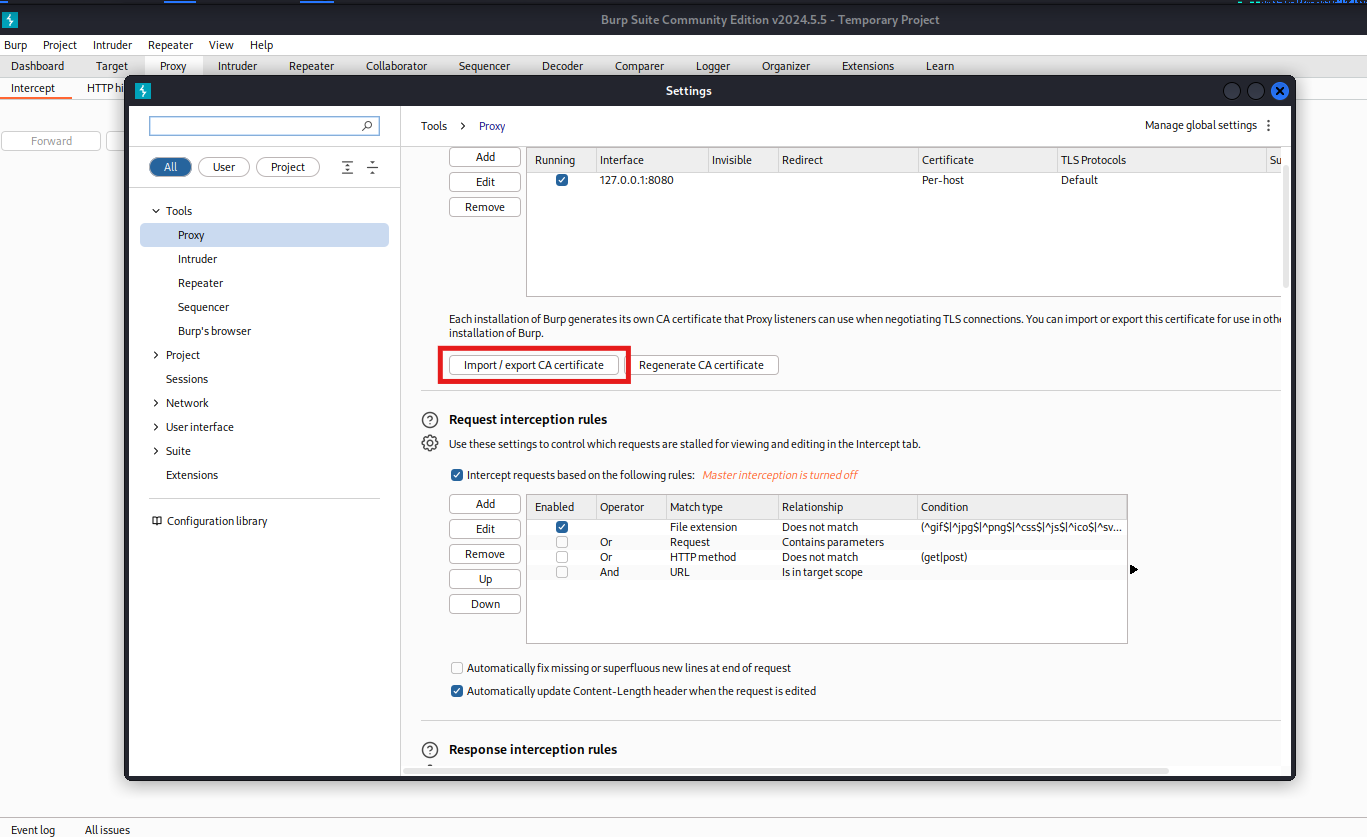Click the Burp Suite logo in main title bar
The image size is (1367, 837).
tap(10, 20)
